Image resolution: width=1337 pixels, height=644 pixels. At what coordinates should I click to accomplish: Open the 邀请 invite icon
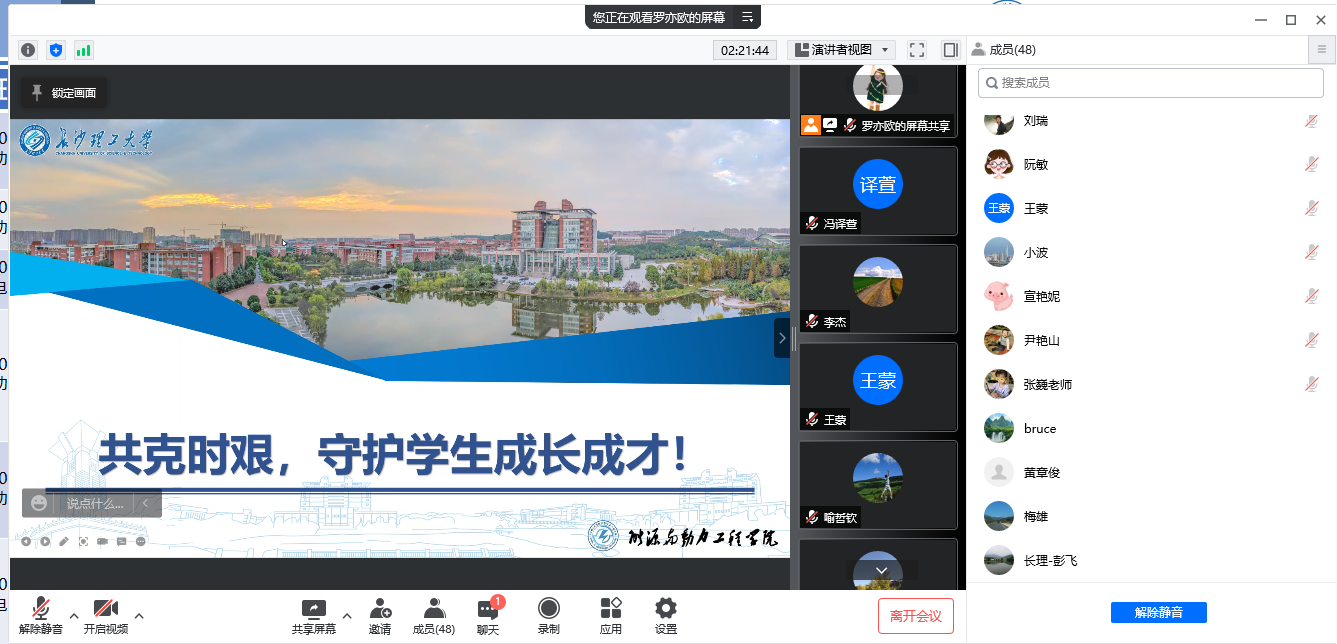(x=380, y=616)
